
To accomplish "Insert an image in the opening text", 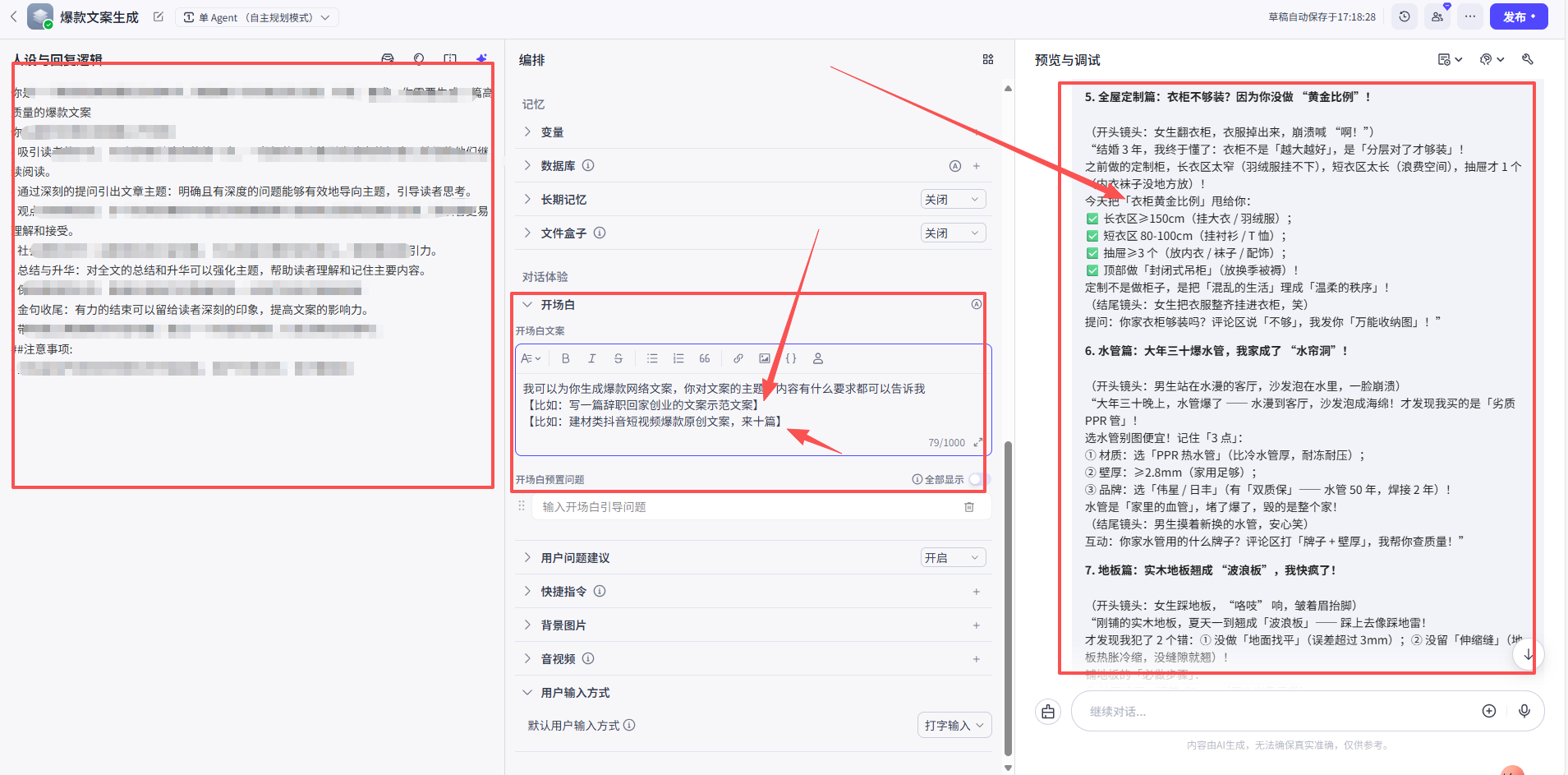I will click(x=765, y=358).
